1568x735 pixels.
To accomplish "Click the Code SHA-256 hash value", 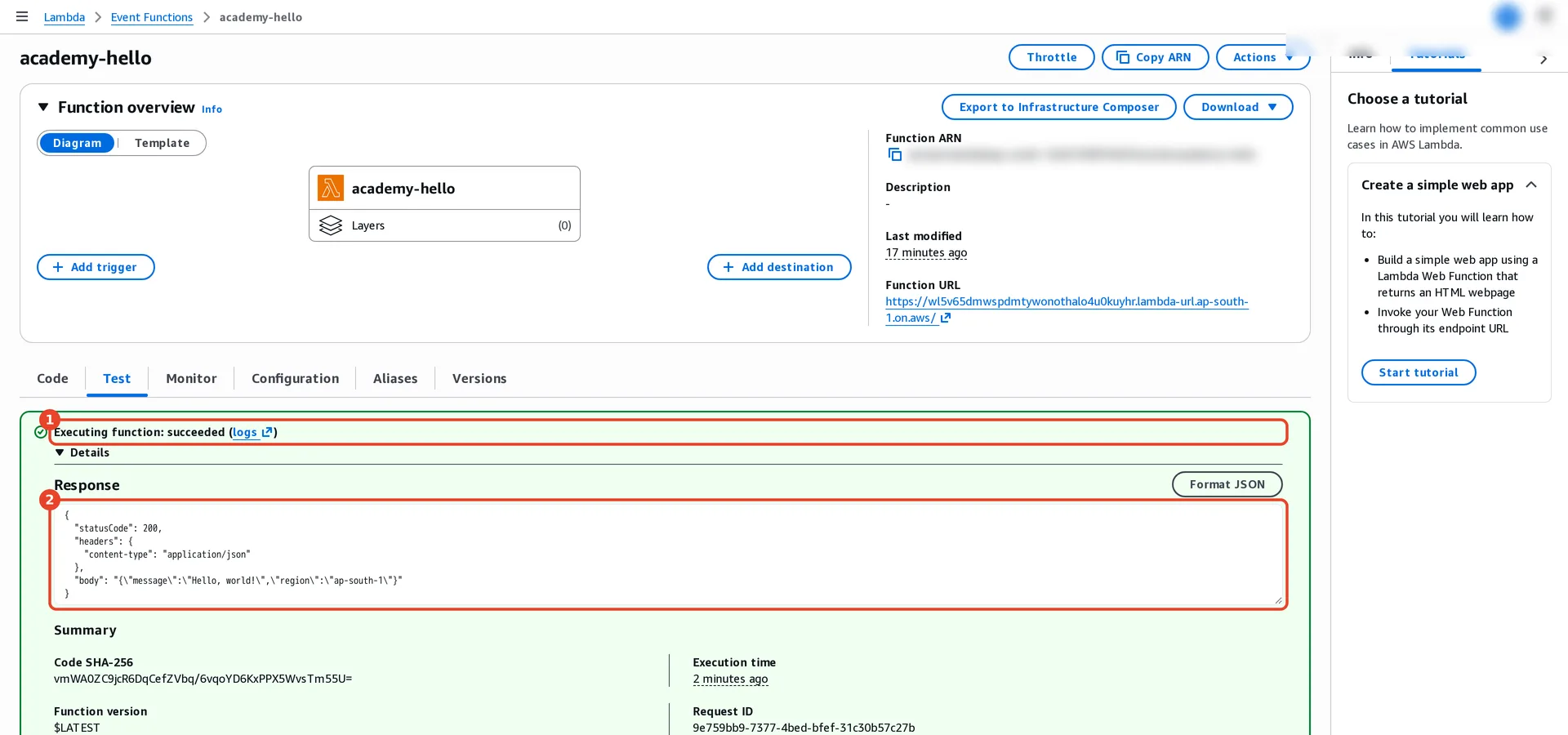I will (x=203, y=679).
